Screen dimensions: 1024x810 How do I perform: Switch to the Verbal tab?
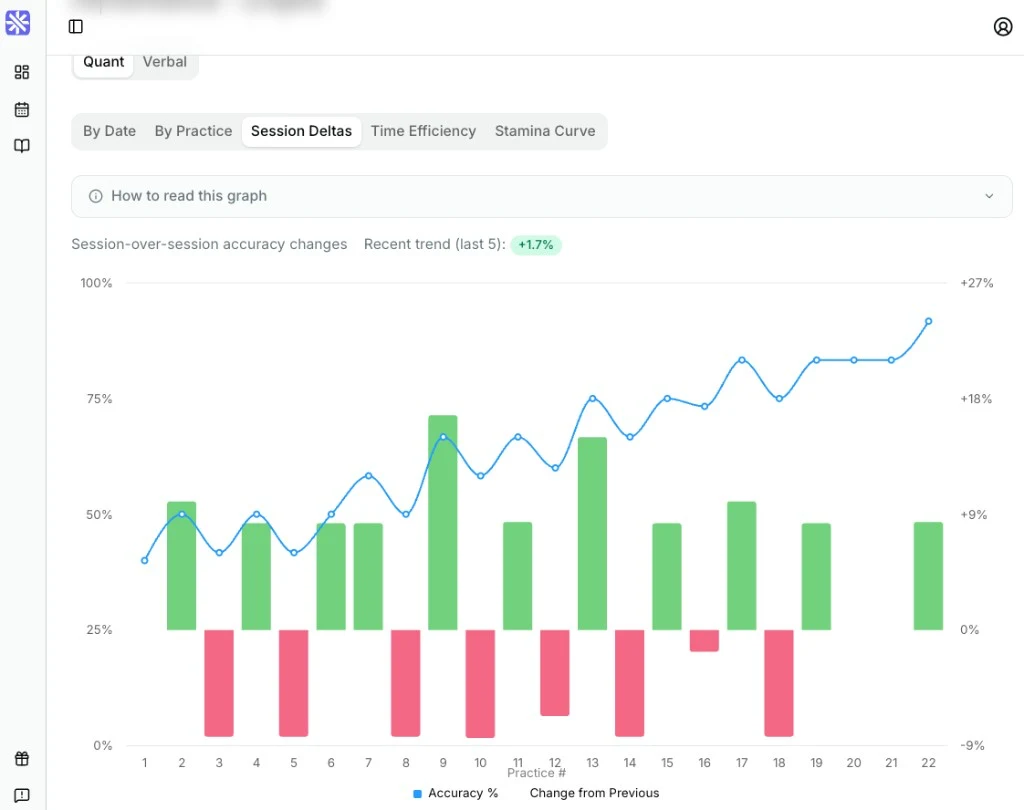coord(165,62)
